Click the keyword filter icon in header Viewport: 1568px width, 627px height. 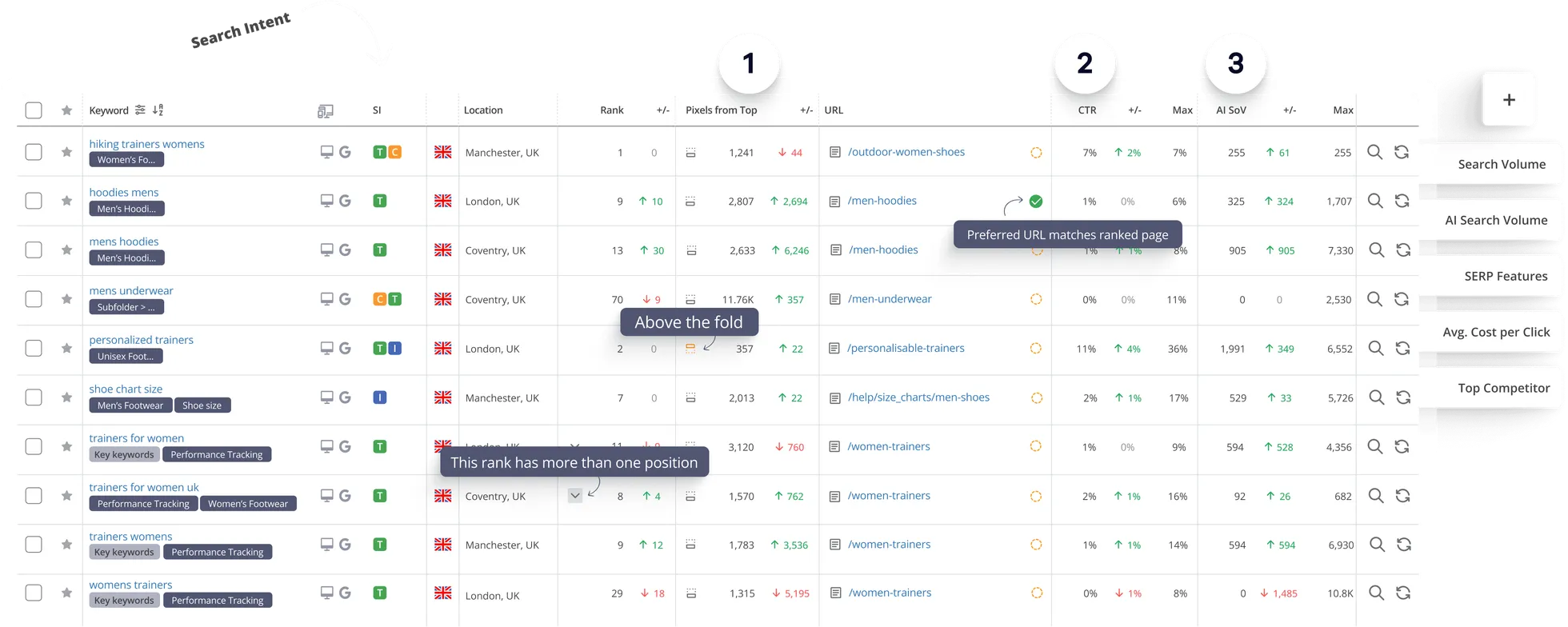140,110
